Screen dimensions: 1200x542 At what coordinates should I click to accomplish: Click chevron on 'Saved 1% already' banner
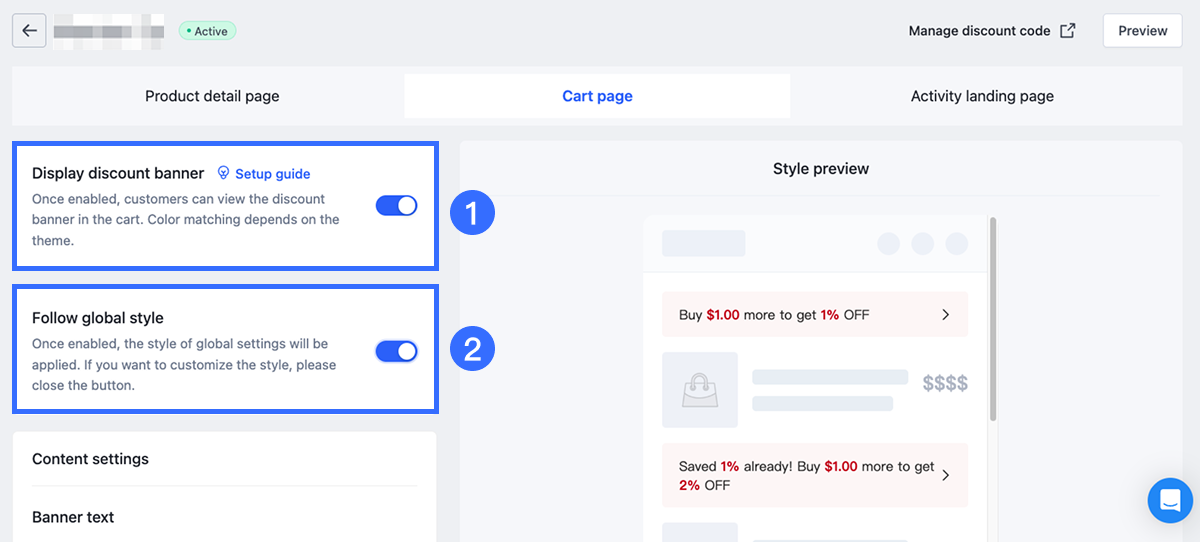click(x=946, y=475)
